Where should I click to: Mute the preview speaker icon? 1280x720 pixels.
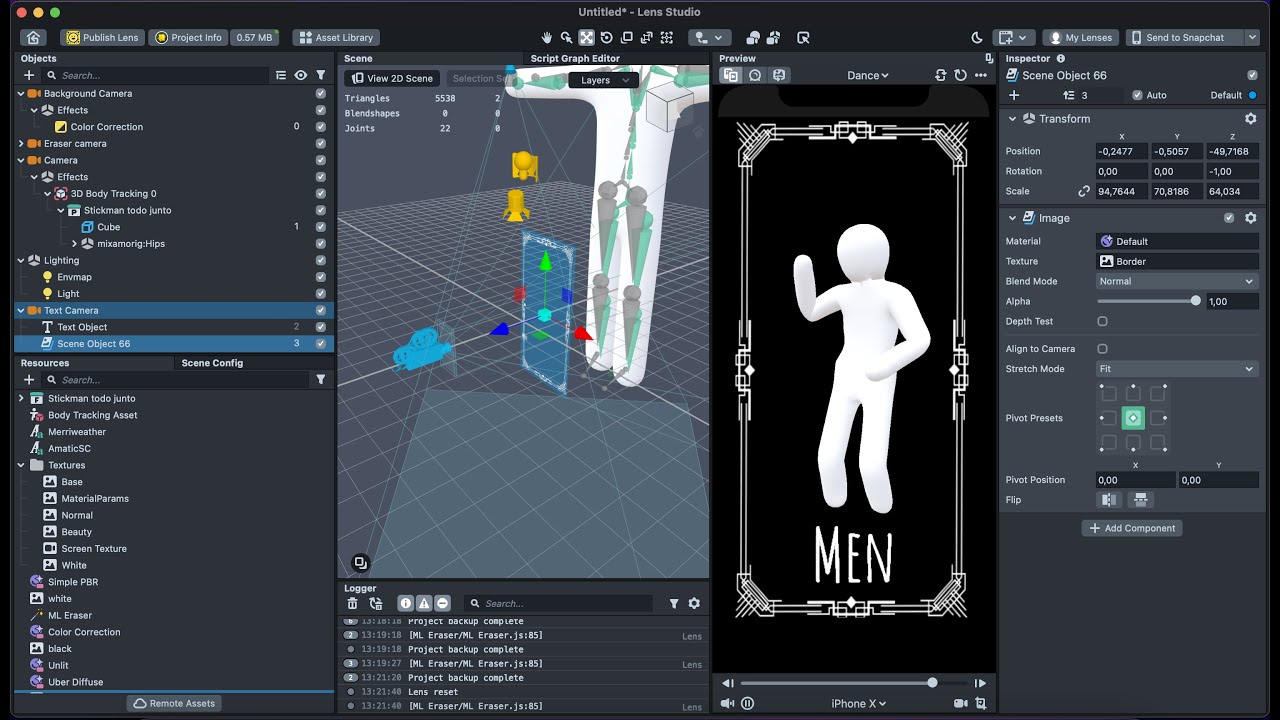[728, 703]
